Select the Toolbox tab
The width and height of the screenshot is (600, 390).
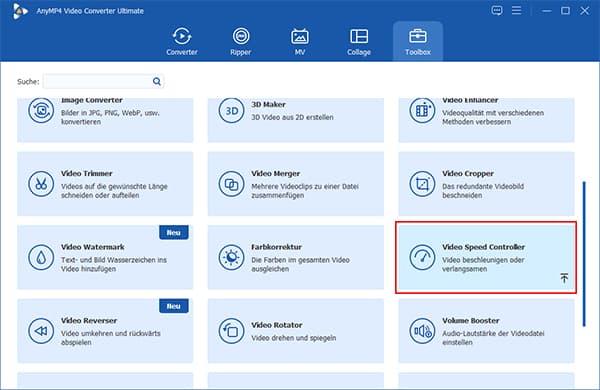click(418, 41)
